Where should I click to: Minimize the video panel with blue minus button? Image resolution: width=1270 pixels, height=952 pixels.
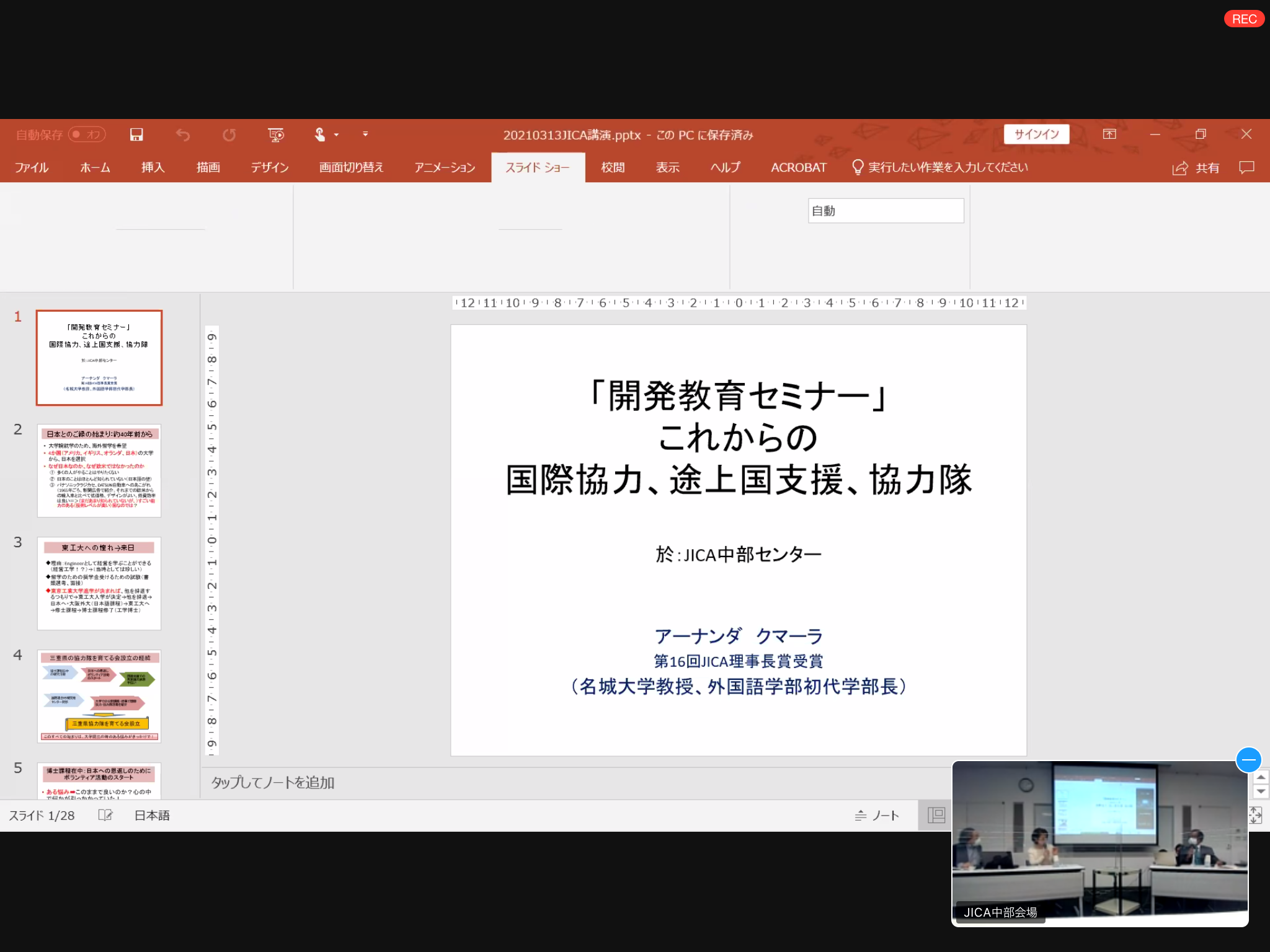click(1249, 760)
